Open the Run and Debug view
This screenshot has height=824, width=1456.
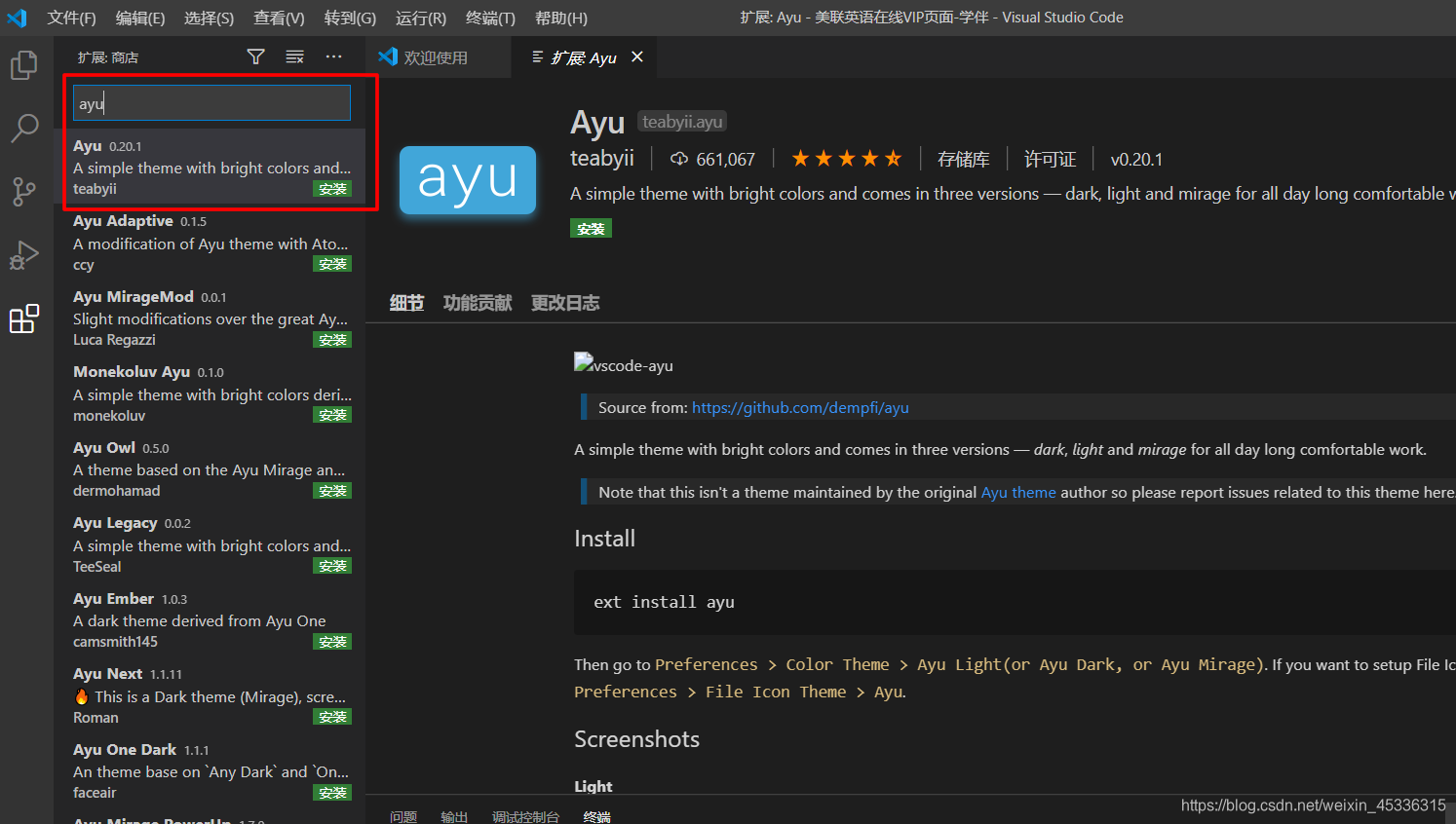24,254
